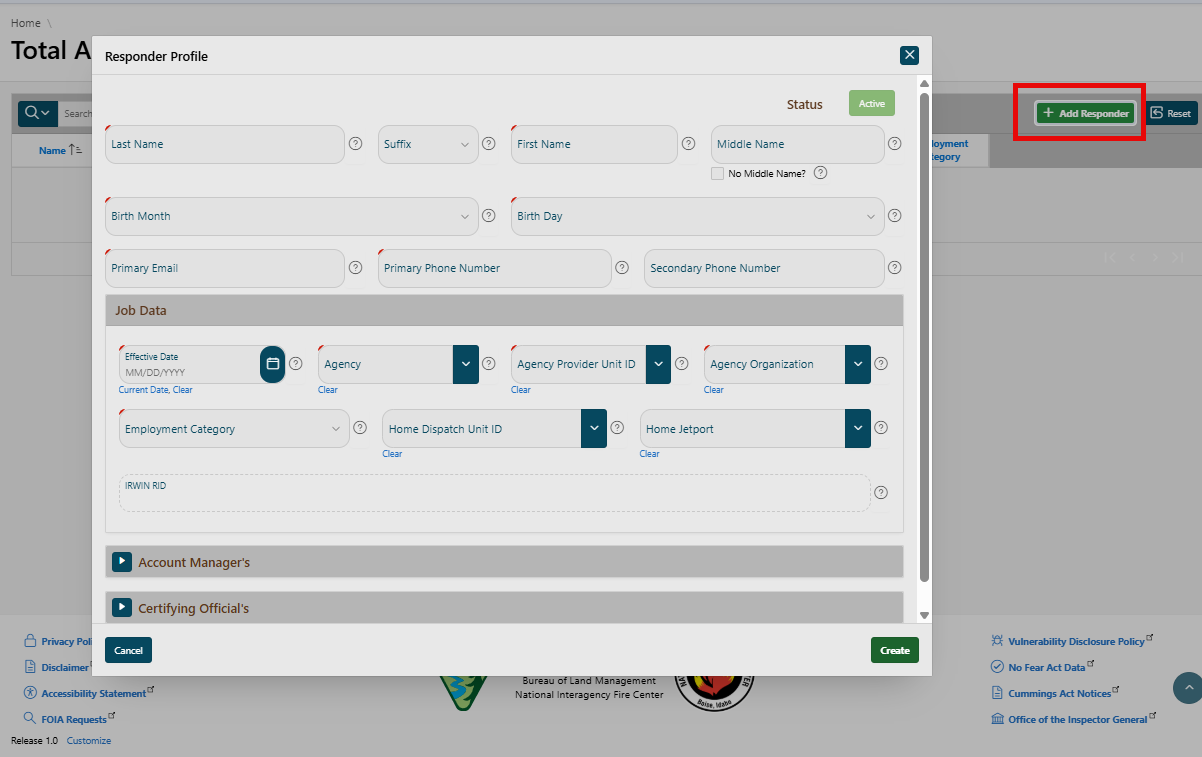
Task: Open Cummings Act Notices link
Action: point(1059,693)
